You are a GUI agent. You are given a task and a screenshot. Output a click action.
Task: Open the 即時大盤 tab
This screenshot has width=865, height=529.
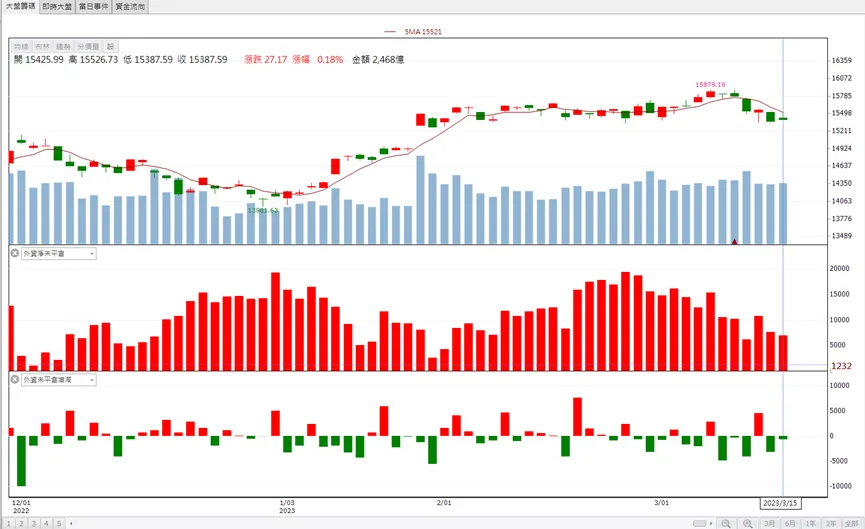57,7
